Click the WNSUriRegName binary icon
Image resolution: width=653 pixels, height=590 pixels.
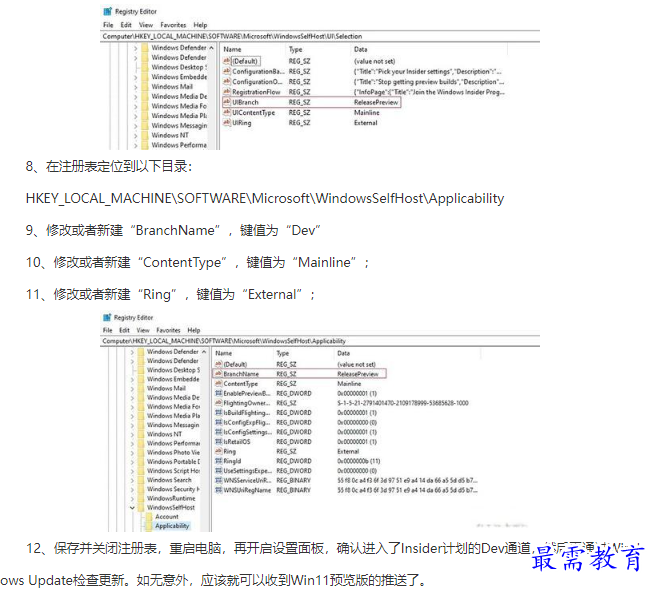point(219,490)
